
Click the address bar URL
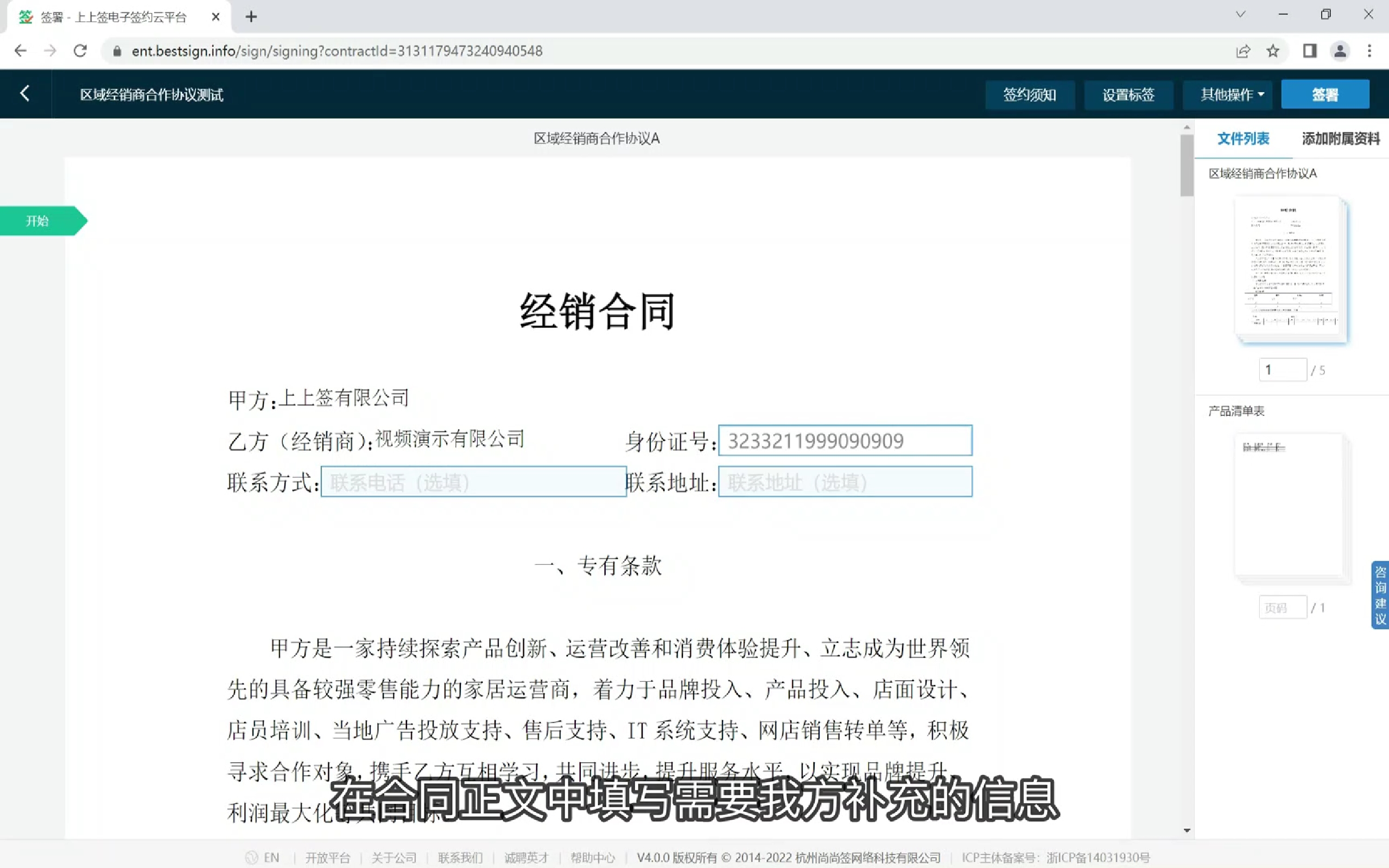[x=337, y=51]
